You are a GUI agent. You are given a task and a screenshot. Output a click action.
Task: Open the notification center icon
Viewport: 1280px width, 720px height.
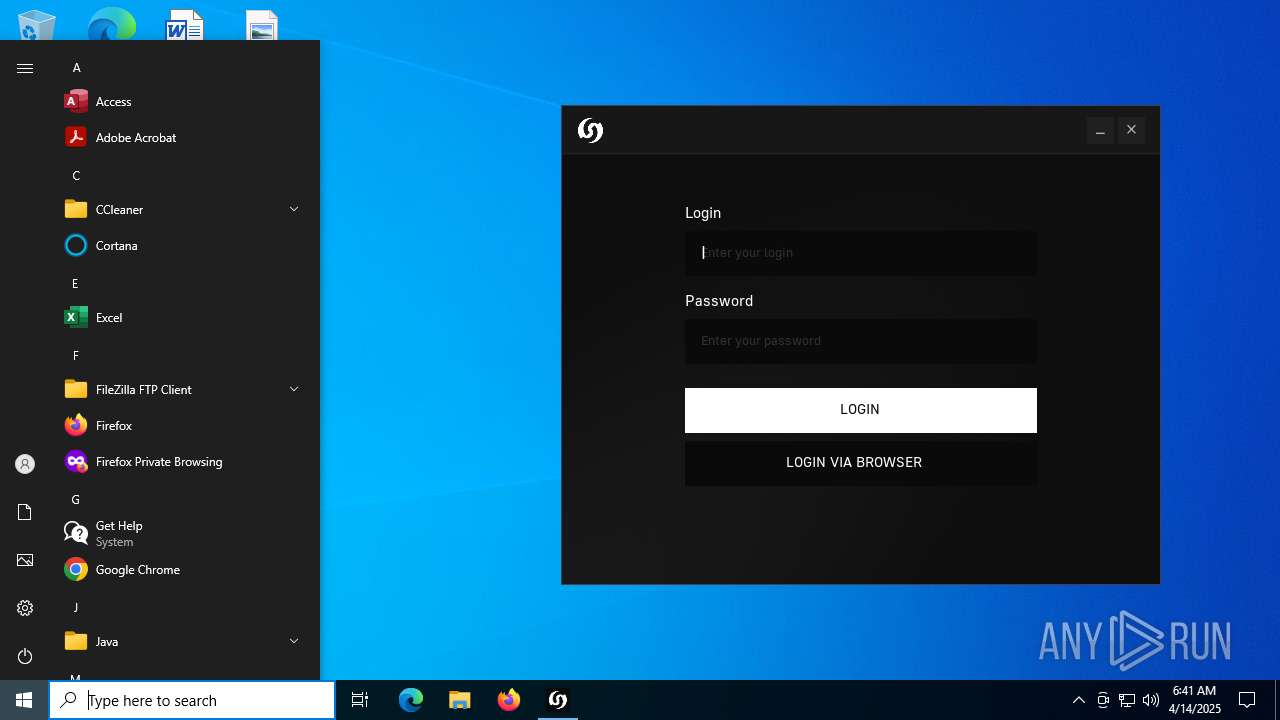1247,700
